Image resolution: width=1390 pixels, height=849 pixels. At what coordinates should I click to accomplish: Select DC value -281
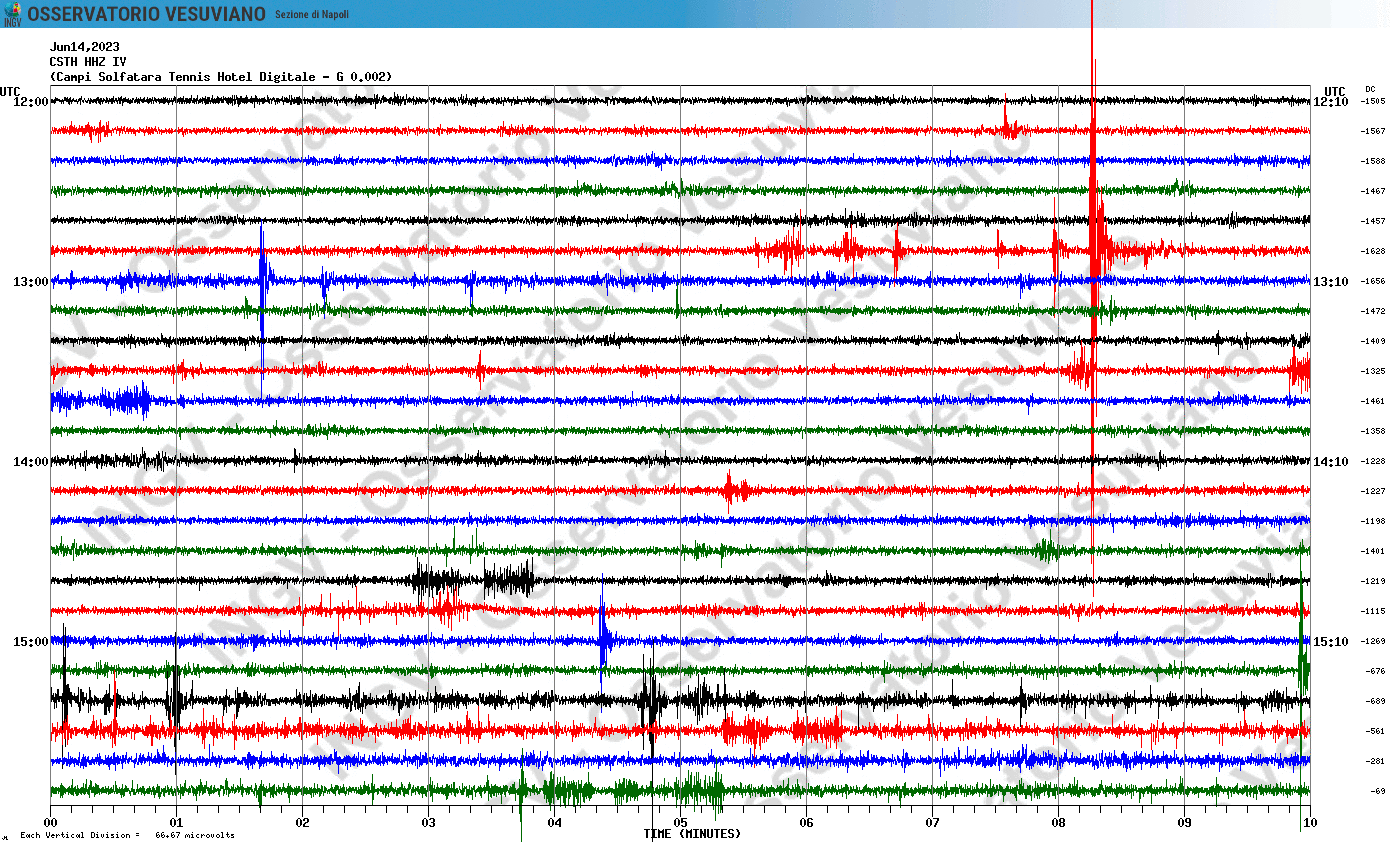tap(1374, 761)
